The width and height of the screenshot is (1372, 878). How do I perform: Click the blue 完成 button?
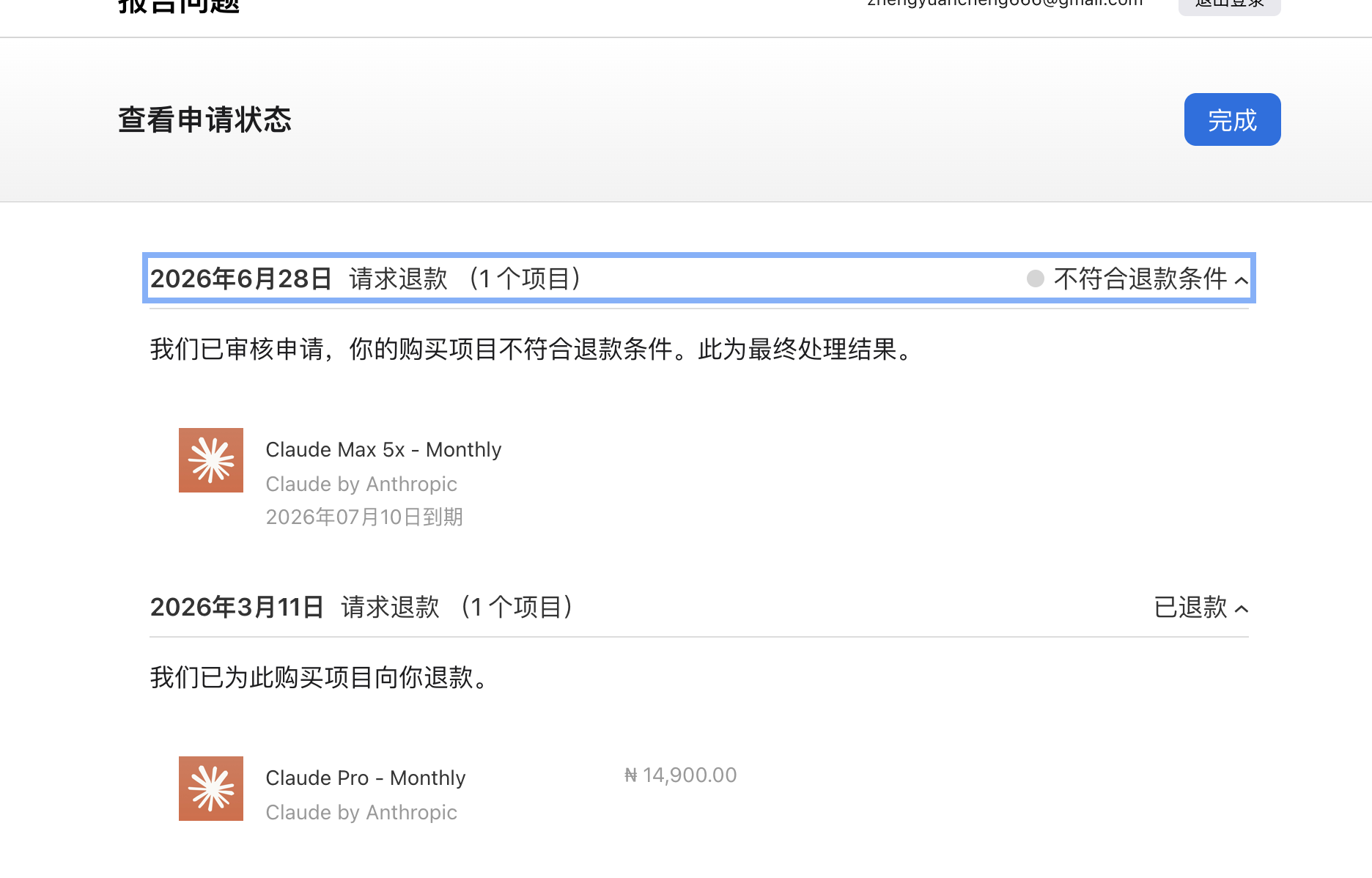(x=1232, y=119)
